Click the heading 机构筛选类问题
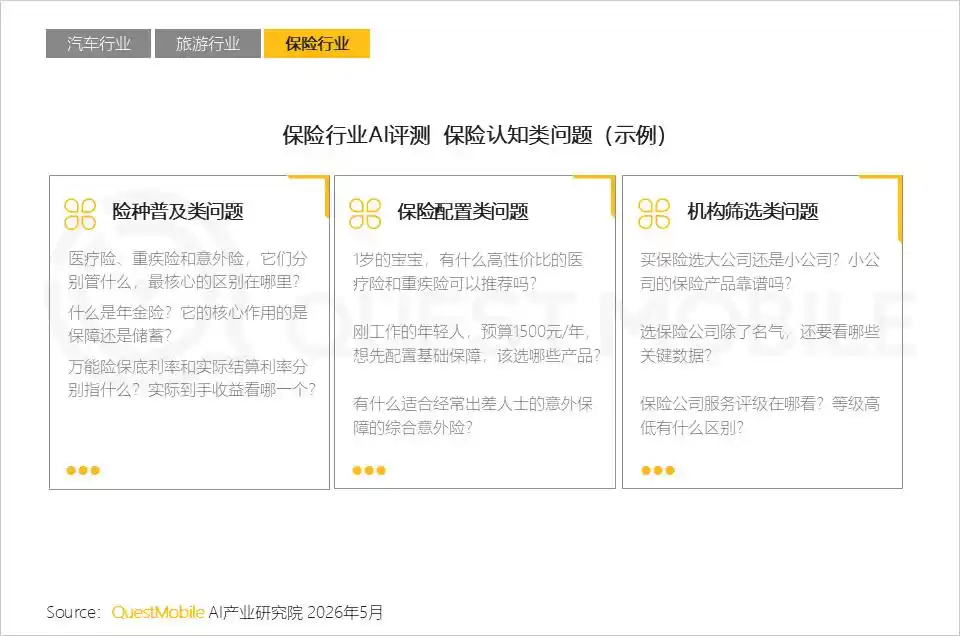 (x=752, y=212)
